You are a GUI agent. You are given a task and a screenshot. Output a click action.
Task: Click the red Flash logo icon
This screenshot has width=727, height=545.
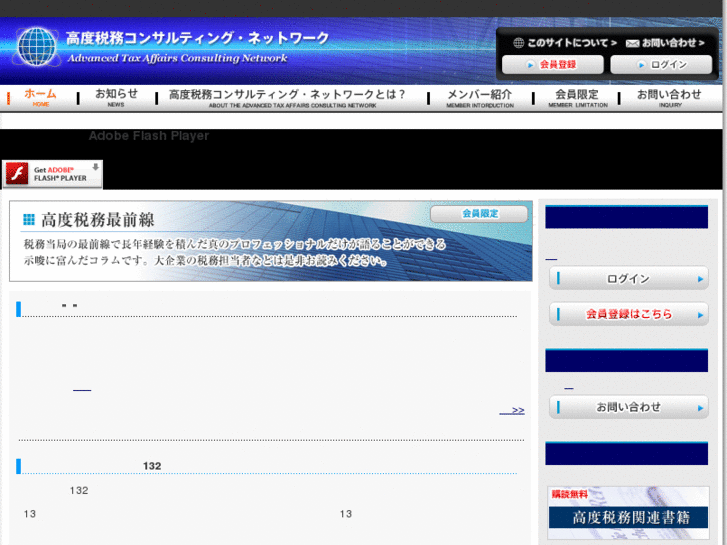(x=17, y=174)
